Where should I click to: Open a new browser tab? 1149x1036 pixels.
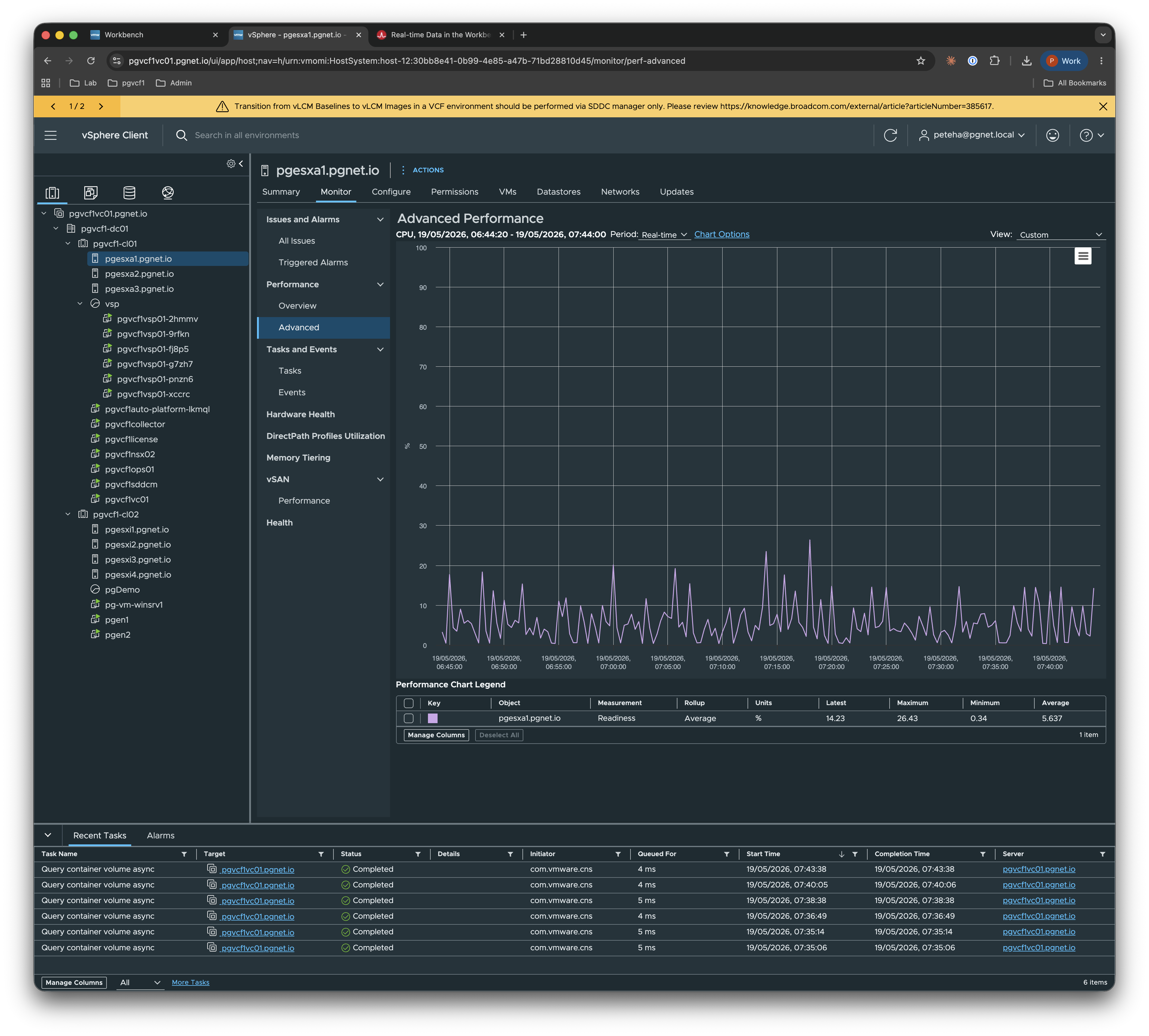(523, 35)
